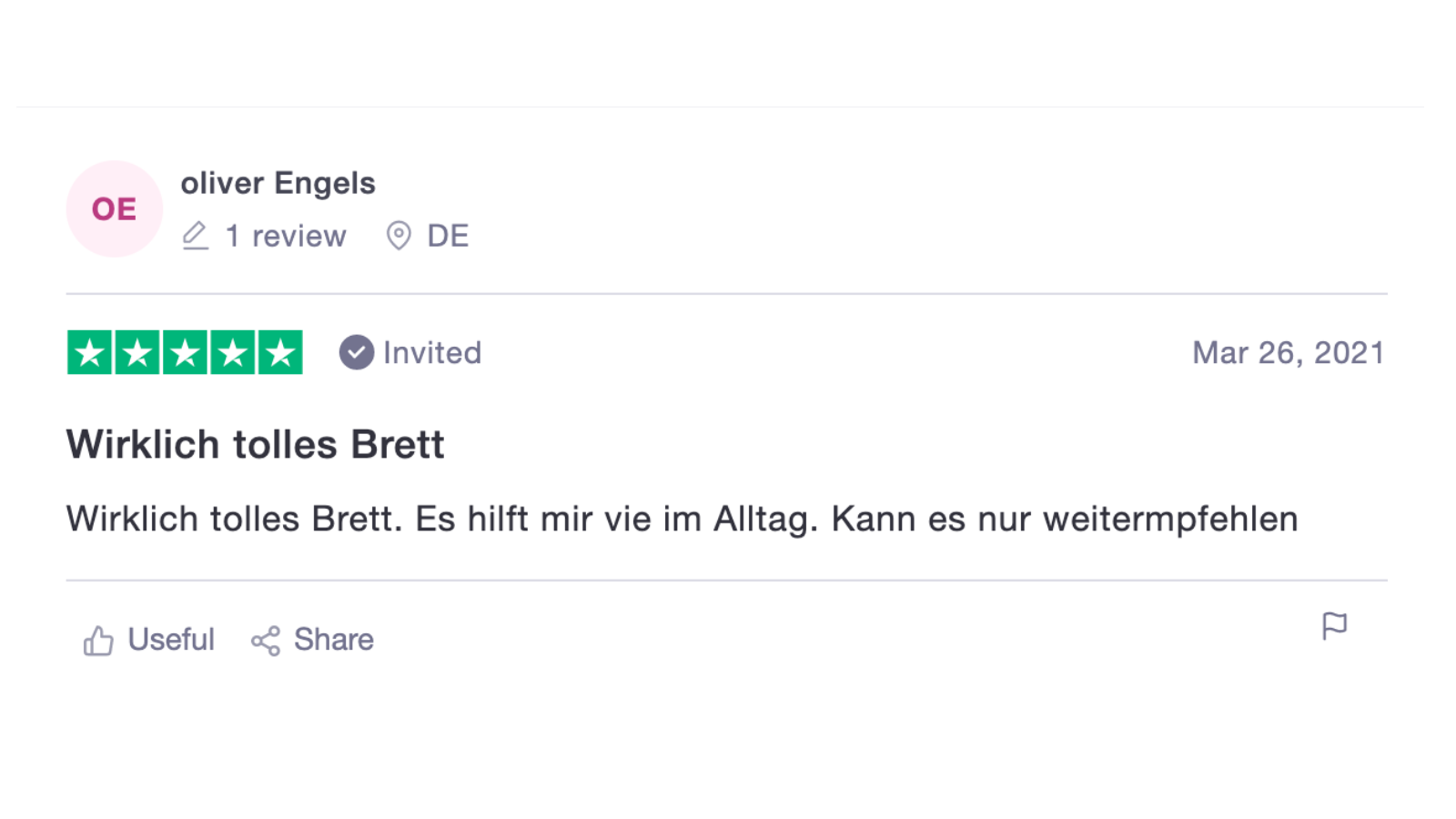
Task: Open the "Wirklich tolles Brett" review title
Action: [x=256, y=445]
